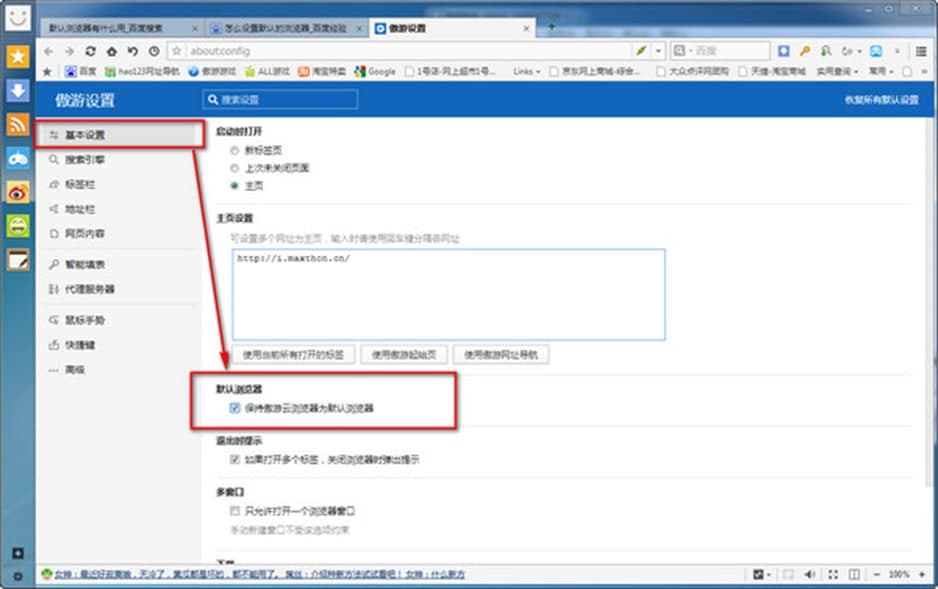Click 使用当前所有打开的标签 button
The height and width of the screenshot is (589, 938).
point(293,355)
